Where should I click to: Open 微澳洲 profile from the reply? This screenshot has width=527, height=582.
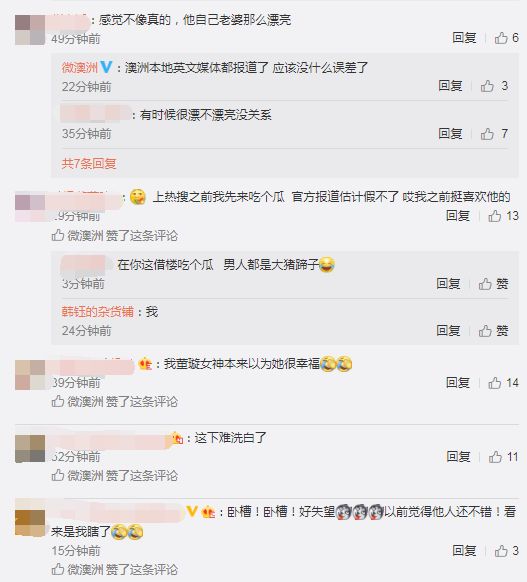(79, 68)
